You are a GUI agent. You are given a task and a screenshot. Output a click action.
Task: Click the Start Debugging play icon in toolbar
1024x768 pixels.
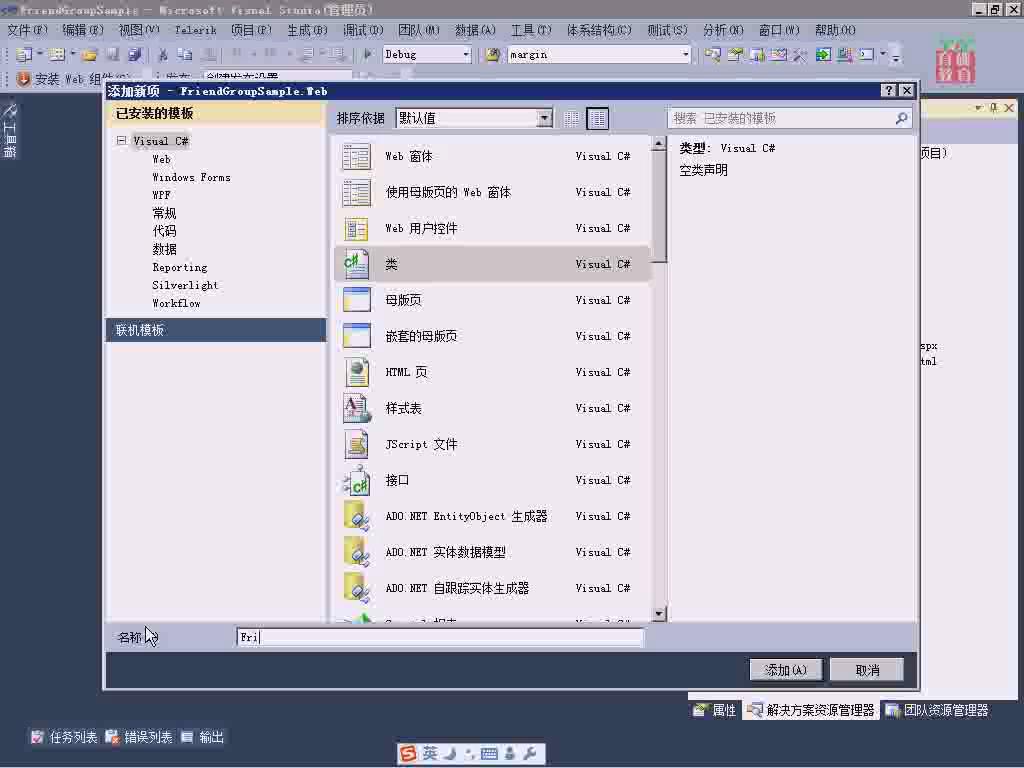pos(368,54)
